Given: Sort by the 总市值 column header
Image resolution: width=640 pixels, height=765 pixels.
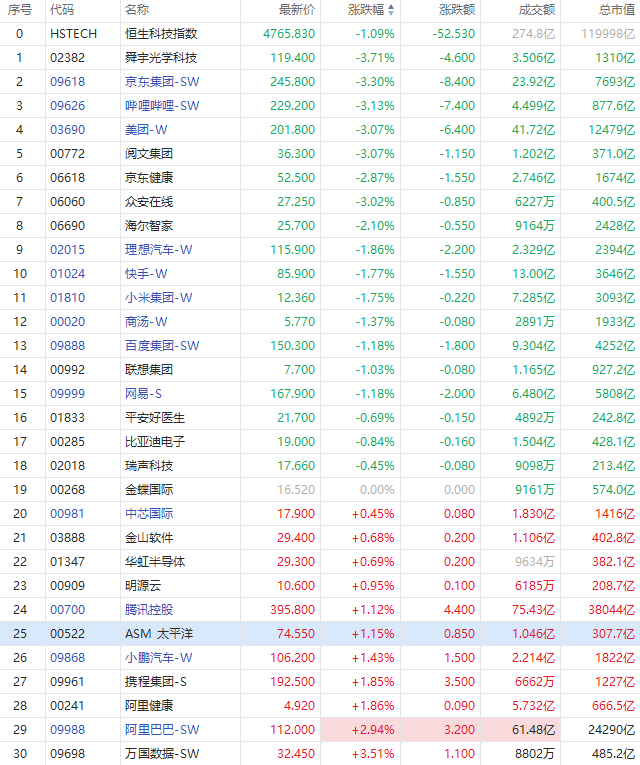Looking at the screenshot, I should click(617, 10).
